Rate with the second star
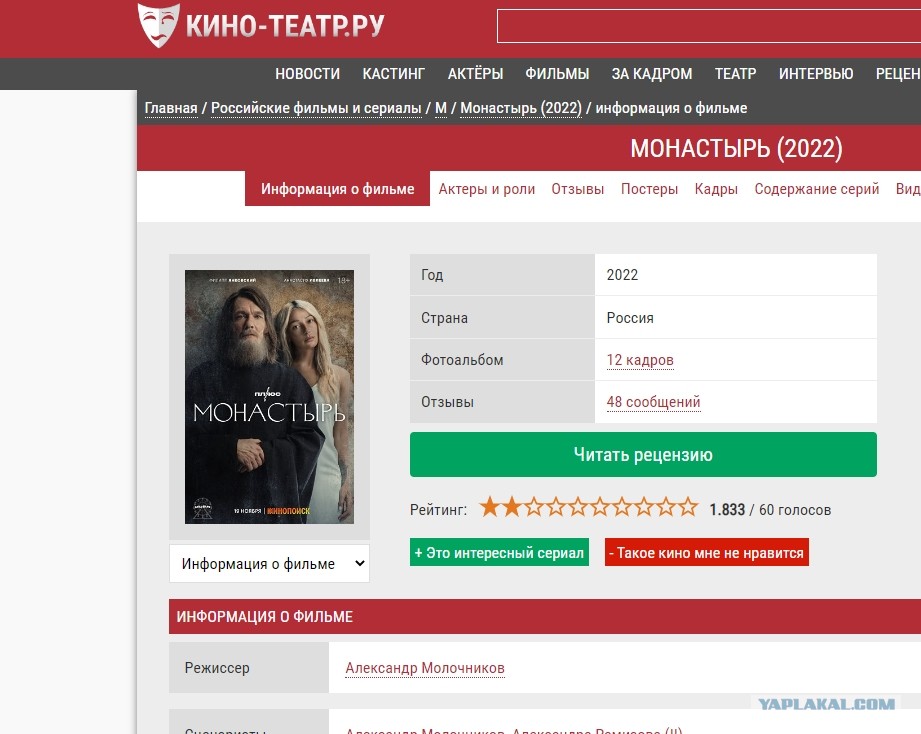921x734 pixels. click(512, 507)
